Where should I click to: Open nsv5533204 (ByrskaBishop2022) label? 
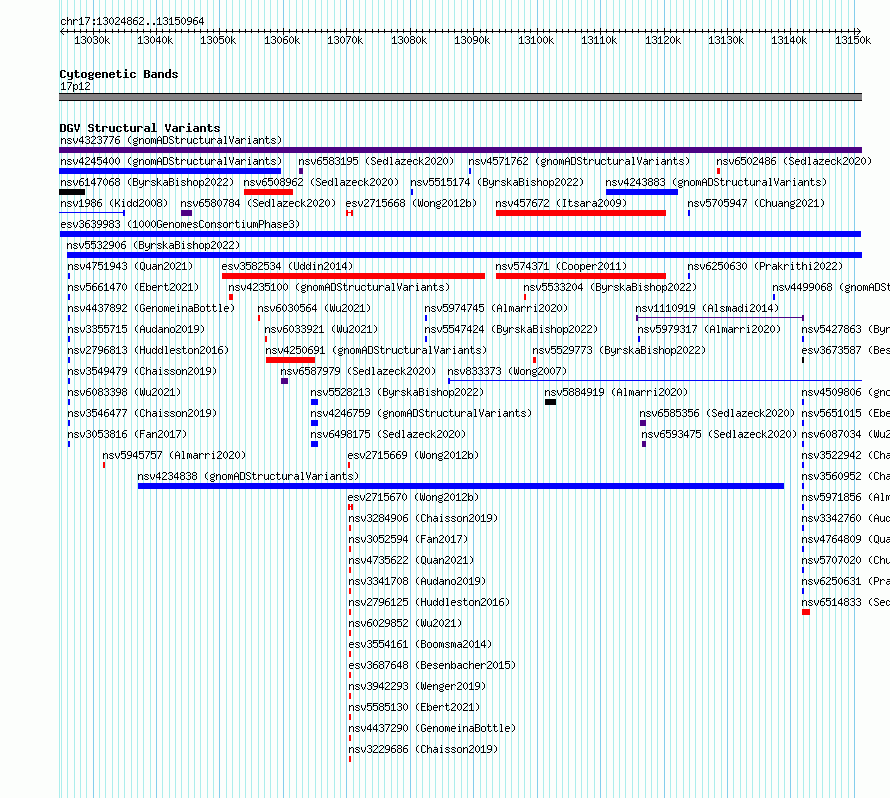click(x=610, y=287)
